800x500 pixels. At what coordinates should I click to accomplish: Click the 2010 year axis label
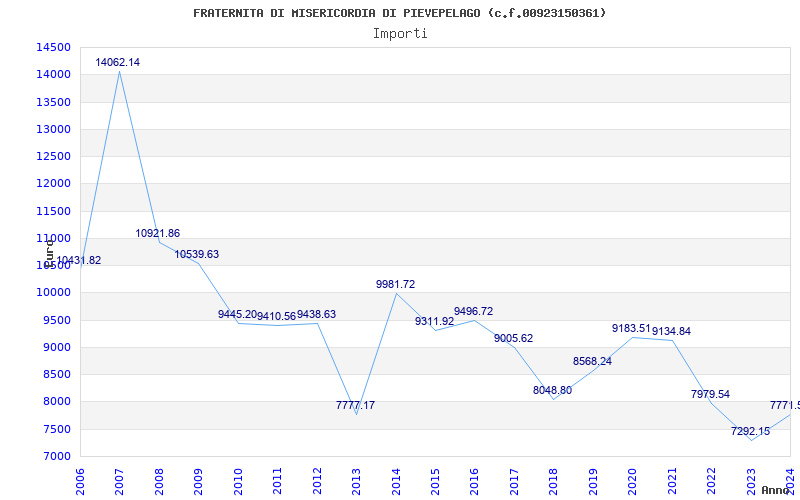click(238, 482)
